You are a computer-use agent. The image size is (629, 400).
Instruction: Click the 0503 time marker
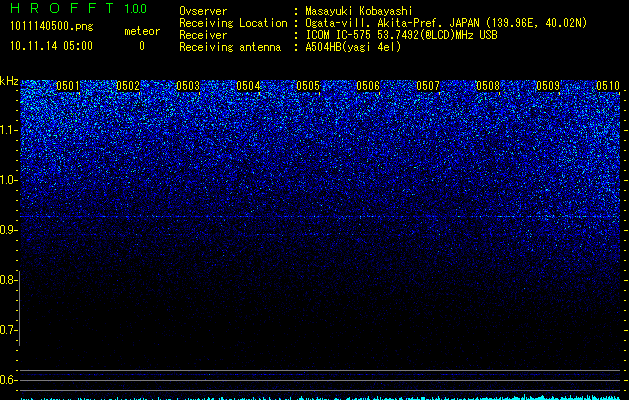(x=188, y=86)
